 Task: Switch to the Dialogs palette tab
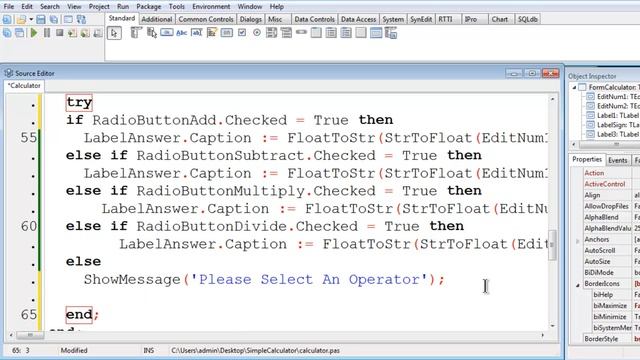(250, 19)
